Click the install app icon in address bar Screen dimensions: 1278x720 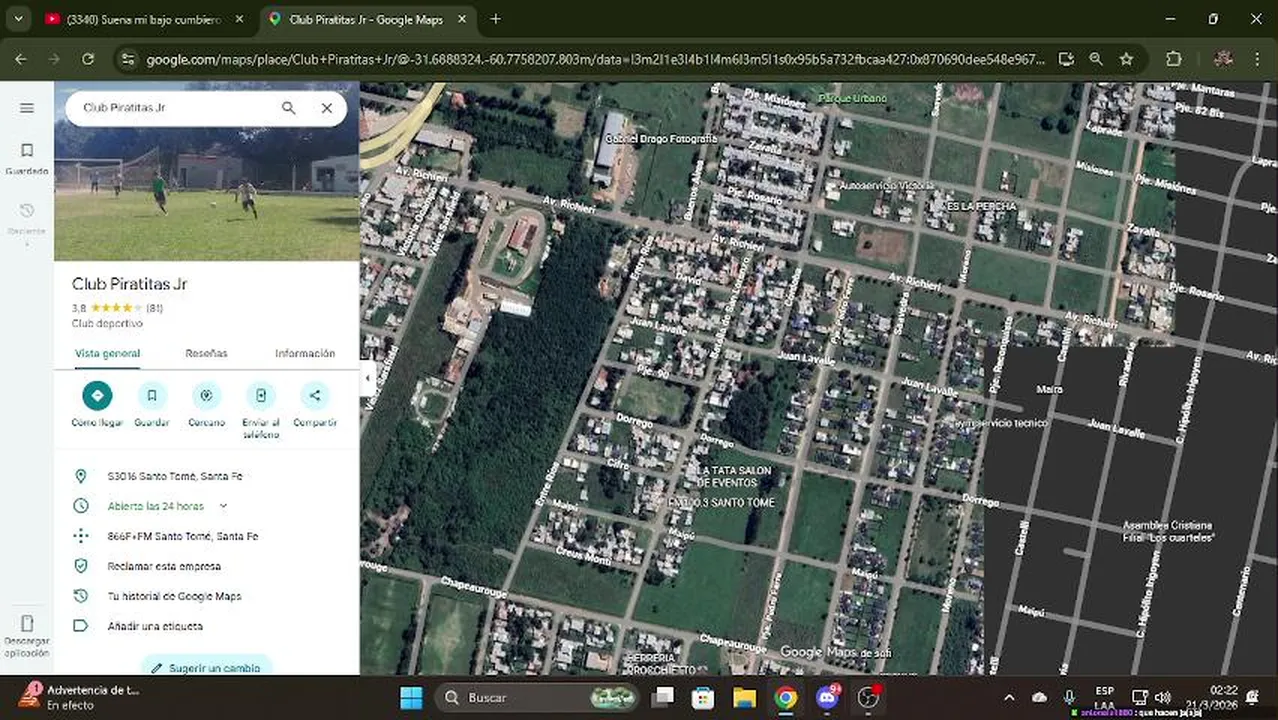point(1066,59)
